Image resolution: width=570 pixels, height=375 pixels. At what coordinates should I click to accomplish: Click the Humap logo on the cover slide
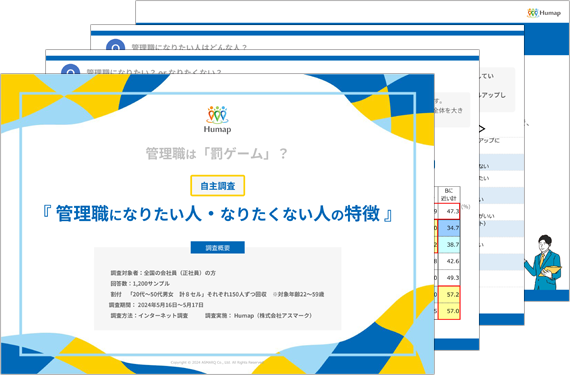217,120
